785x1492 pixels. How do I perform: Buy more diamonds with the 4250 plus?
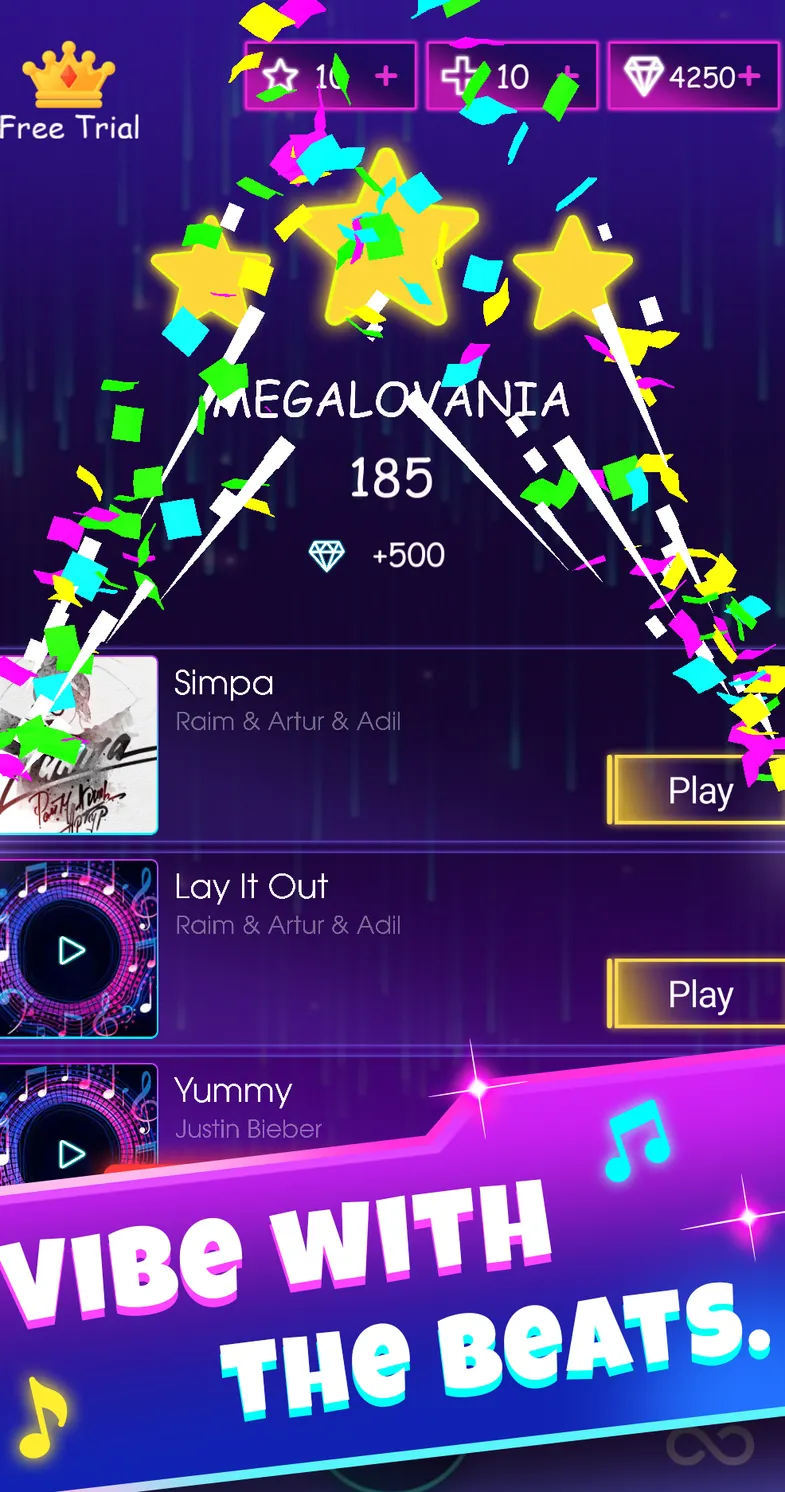point(747,76)
